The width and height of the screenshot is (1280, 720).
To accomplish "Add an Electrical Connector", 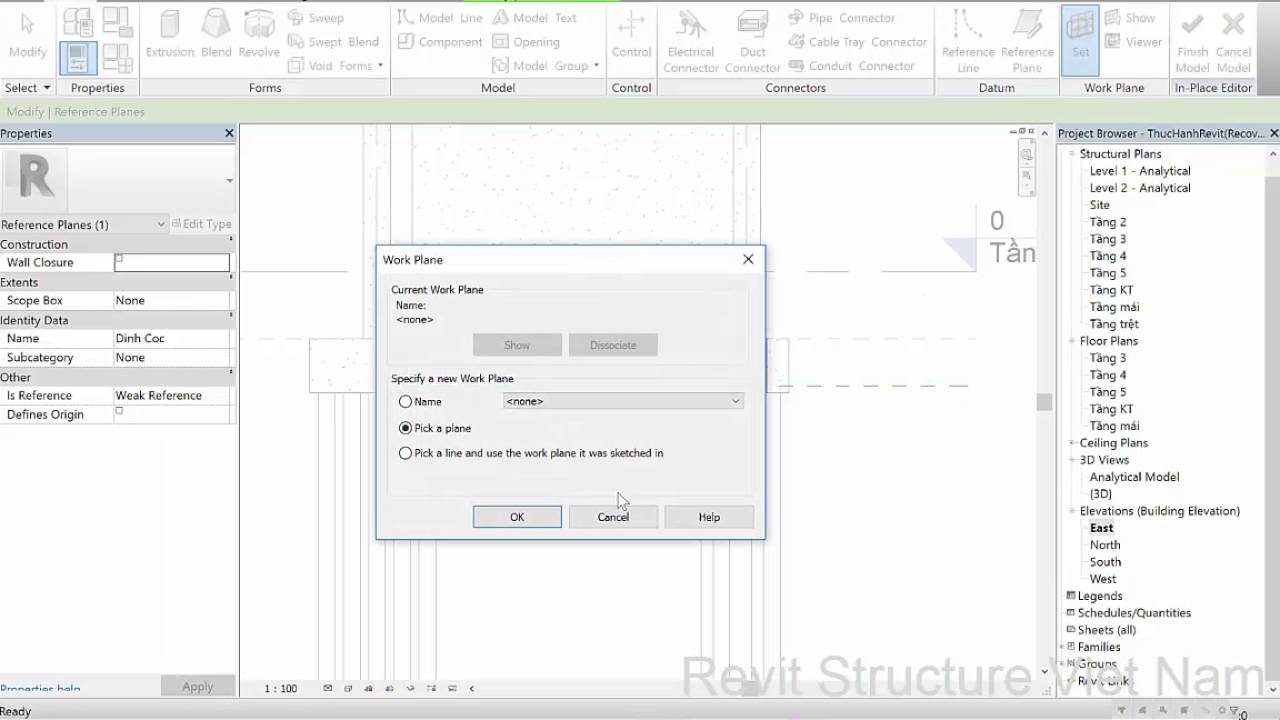I will coord(691,40).
